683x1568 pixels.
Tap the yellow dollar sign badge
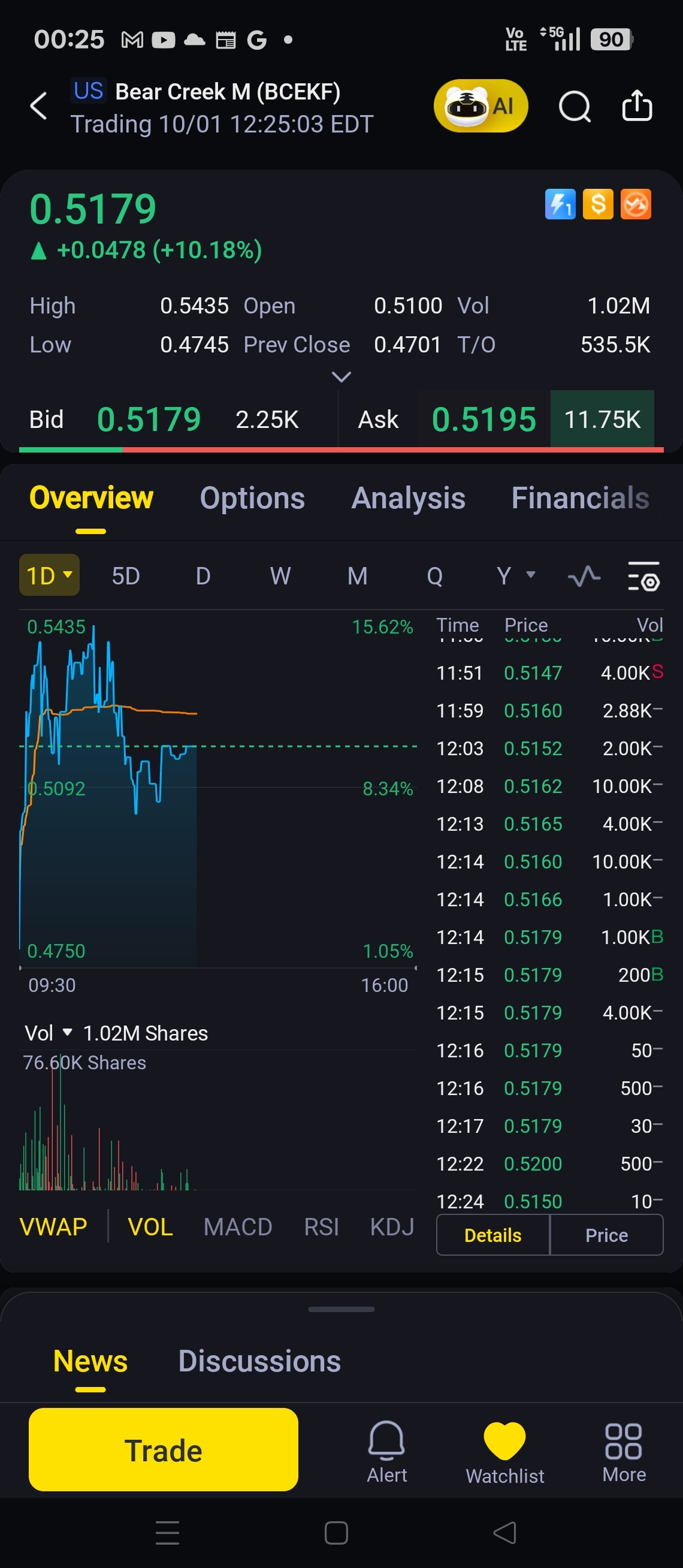(597, 204)
